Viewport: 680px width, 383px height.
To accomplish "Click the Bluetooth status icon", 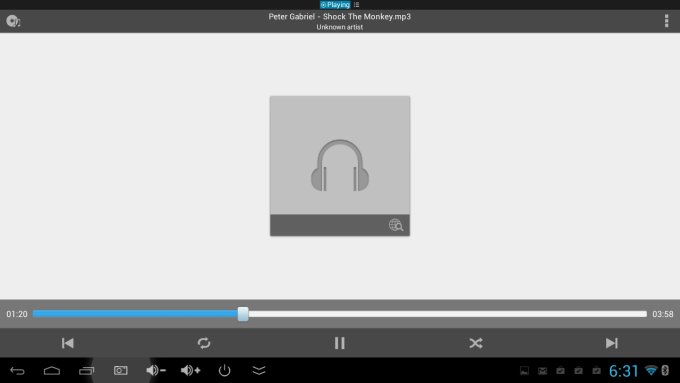I will click(665, 370).
